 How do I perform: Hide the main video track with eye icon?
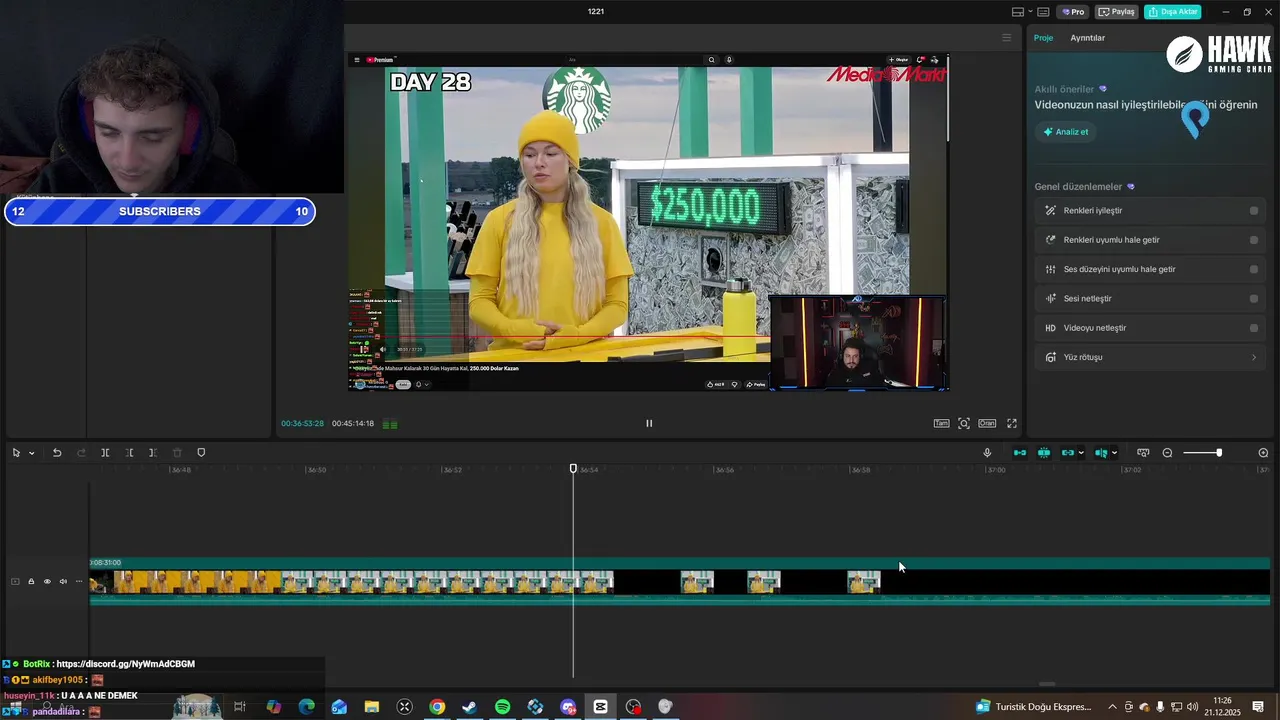47,581
